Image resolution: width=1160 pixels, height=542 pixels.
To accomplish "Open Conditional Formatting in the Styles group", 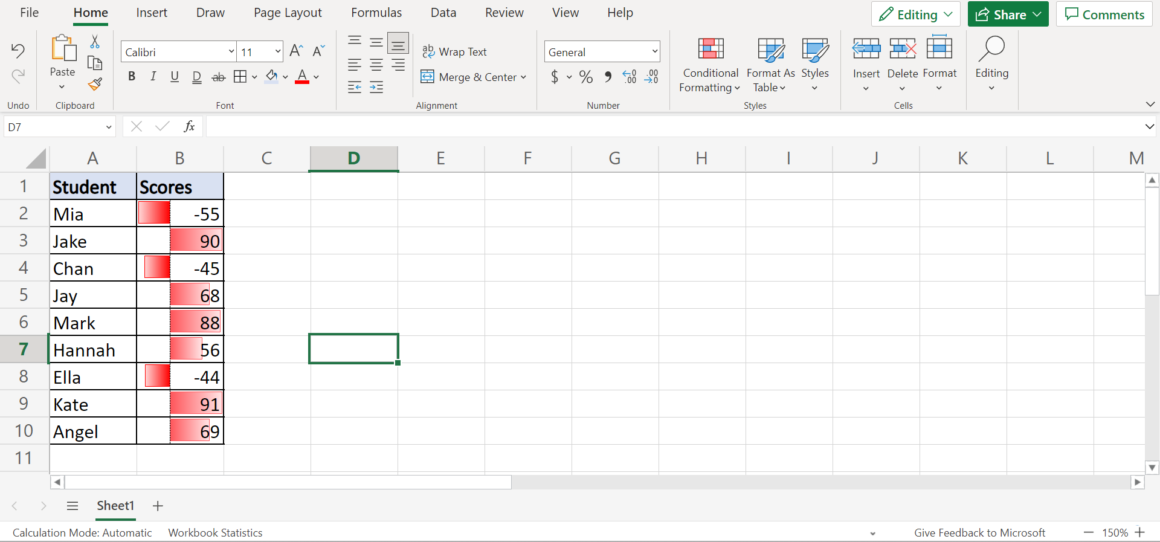I will click(x=710, y=66).
